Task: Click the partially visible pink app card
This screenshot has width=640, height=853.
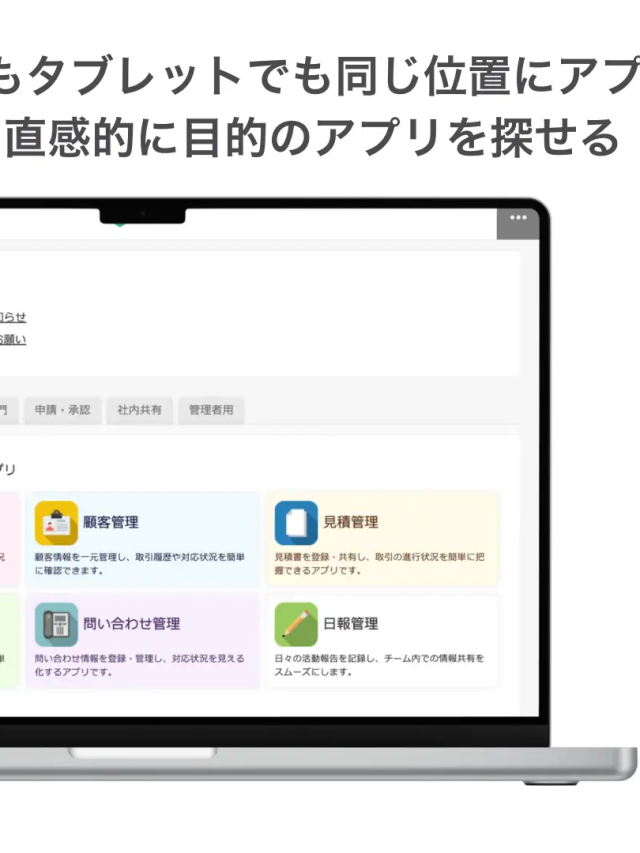Action: click(x=8, y=540)
